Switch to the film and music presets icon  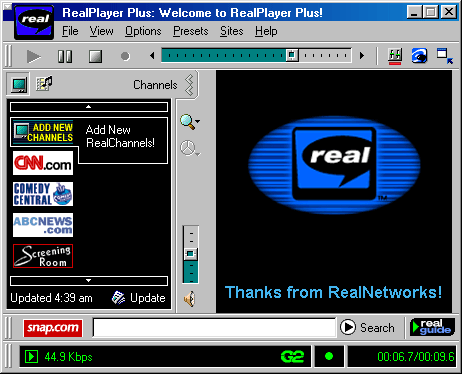point(44,84)
